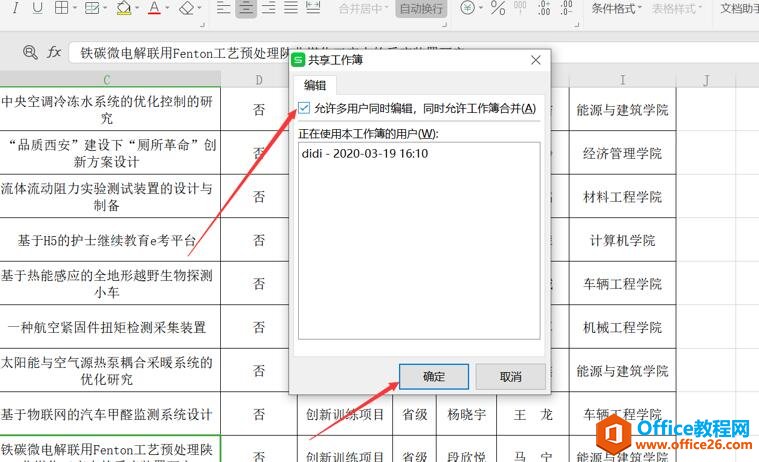This screenshot has height=462, width=759.
Task: Select cell 太阳能与空气源热泵耦合采暖系统的优化研究
Action: click(x=109, y=370)
